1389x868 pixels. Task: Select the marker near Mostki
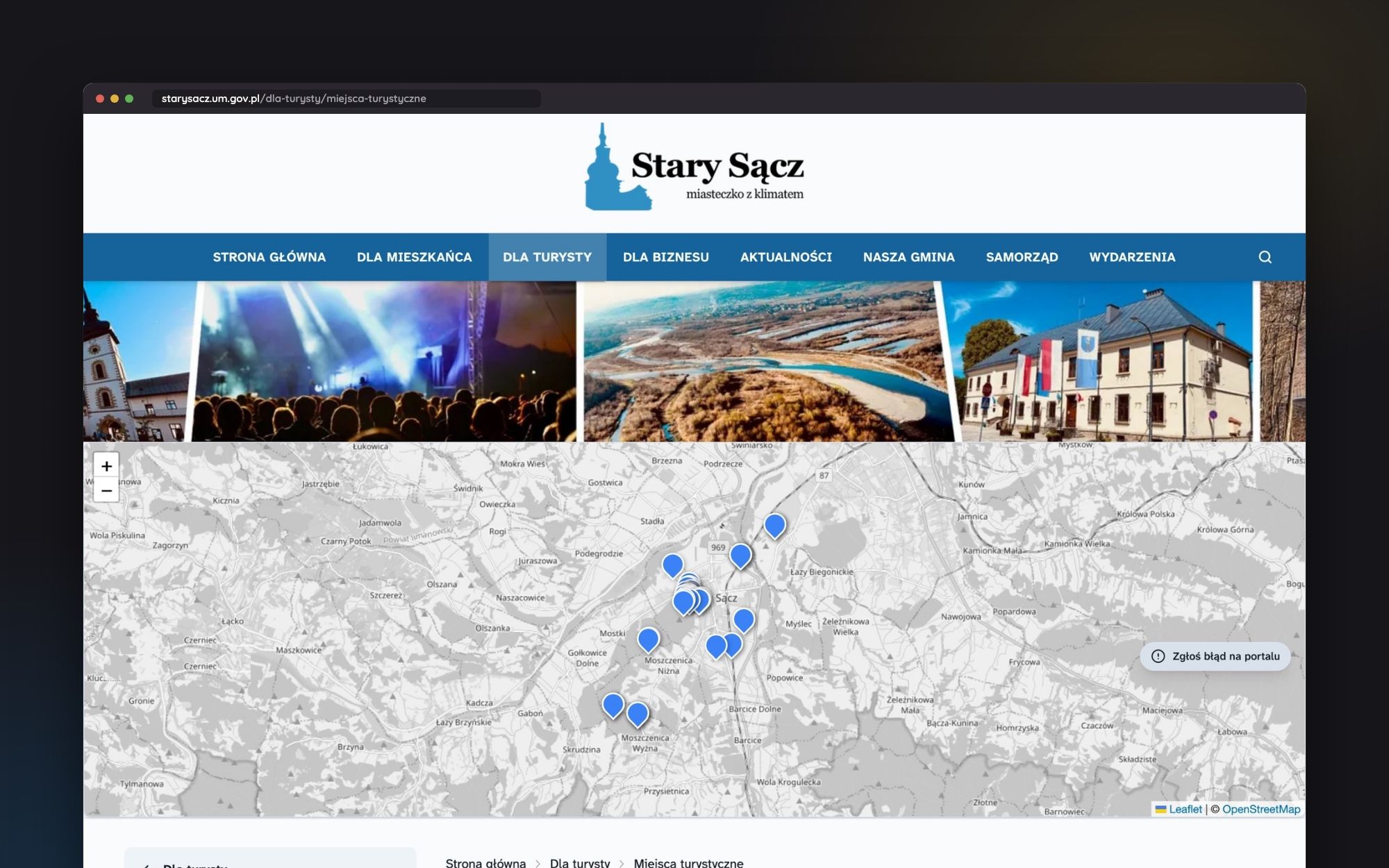[x=648, y=639]
